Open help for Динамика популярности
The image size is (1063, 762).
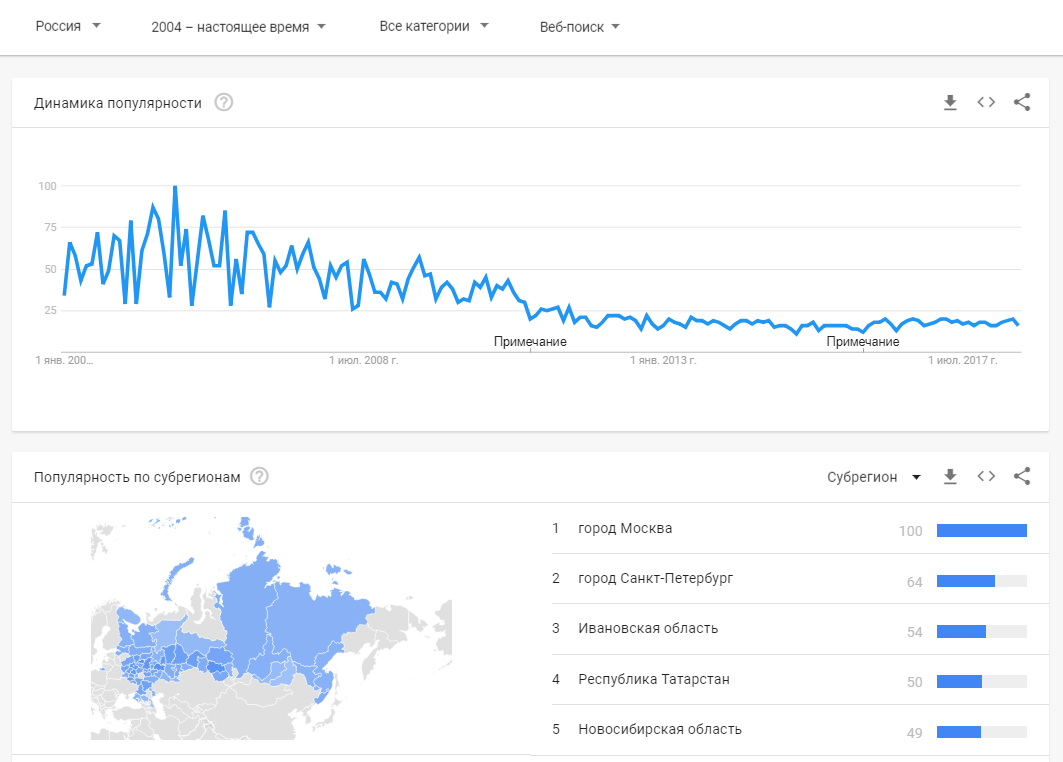tap(224, 102)
